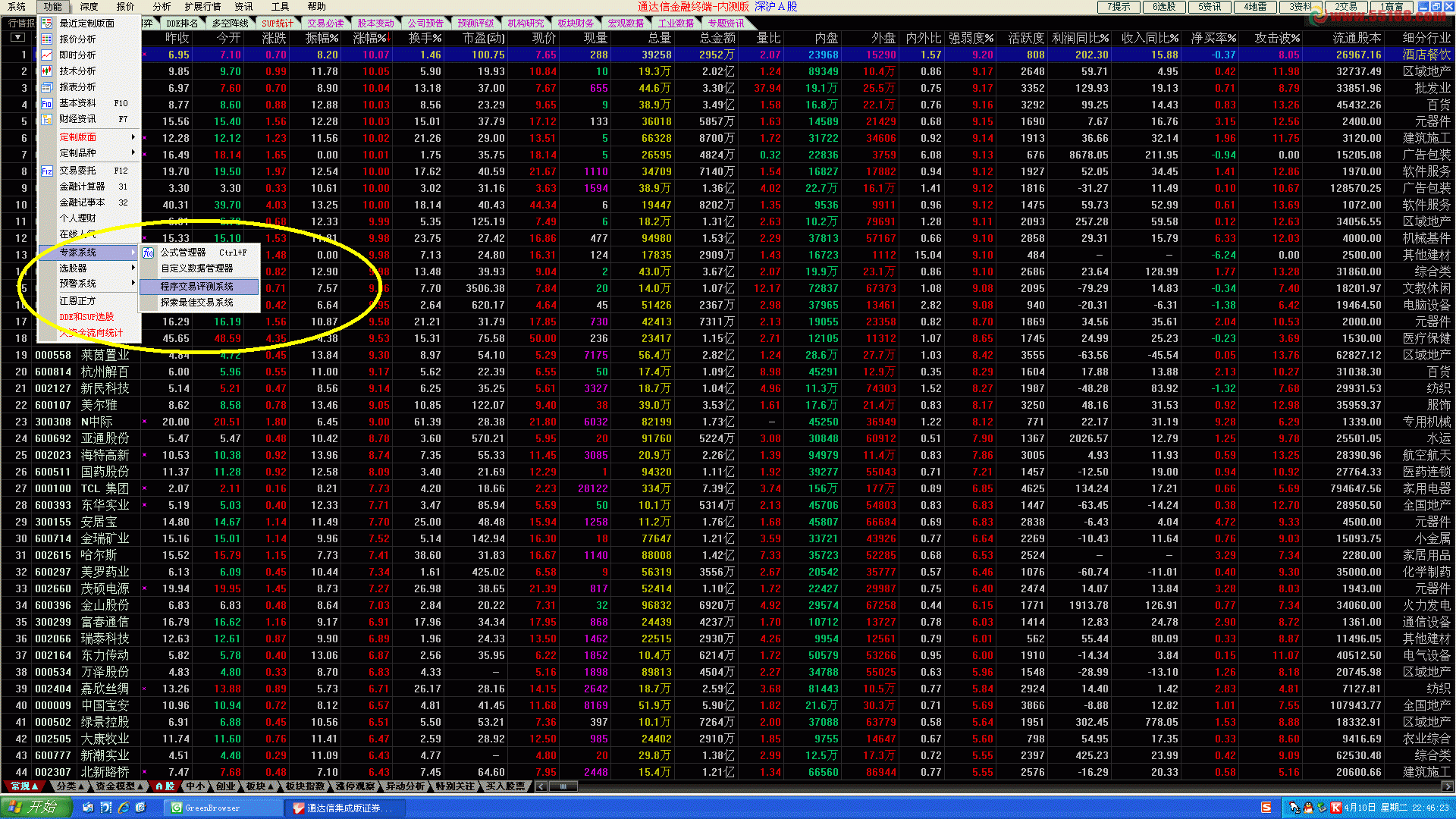This screenshot has width=1456, height=819.
Task: Expand the 资金模型 bottom tab menu
Action: (121, 786)
